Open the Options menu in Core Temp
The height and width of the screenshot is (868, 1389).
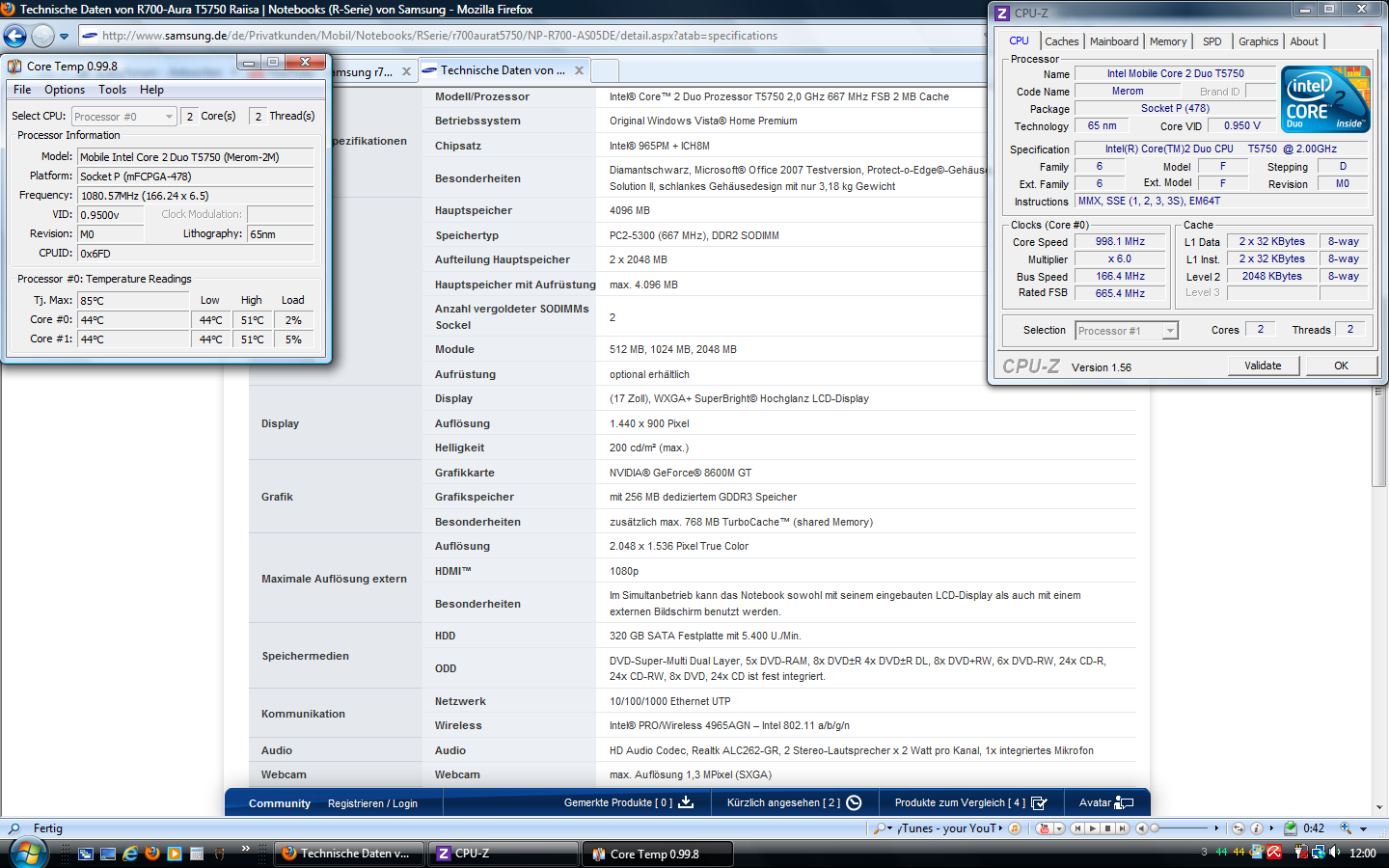point(65,90)
